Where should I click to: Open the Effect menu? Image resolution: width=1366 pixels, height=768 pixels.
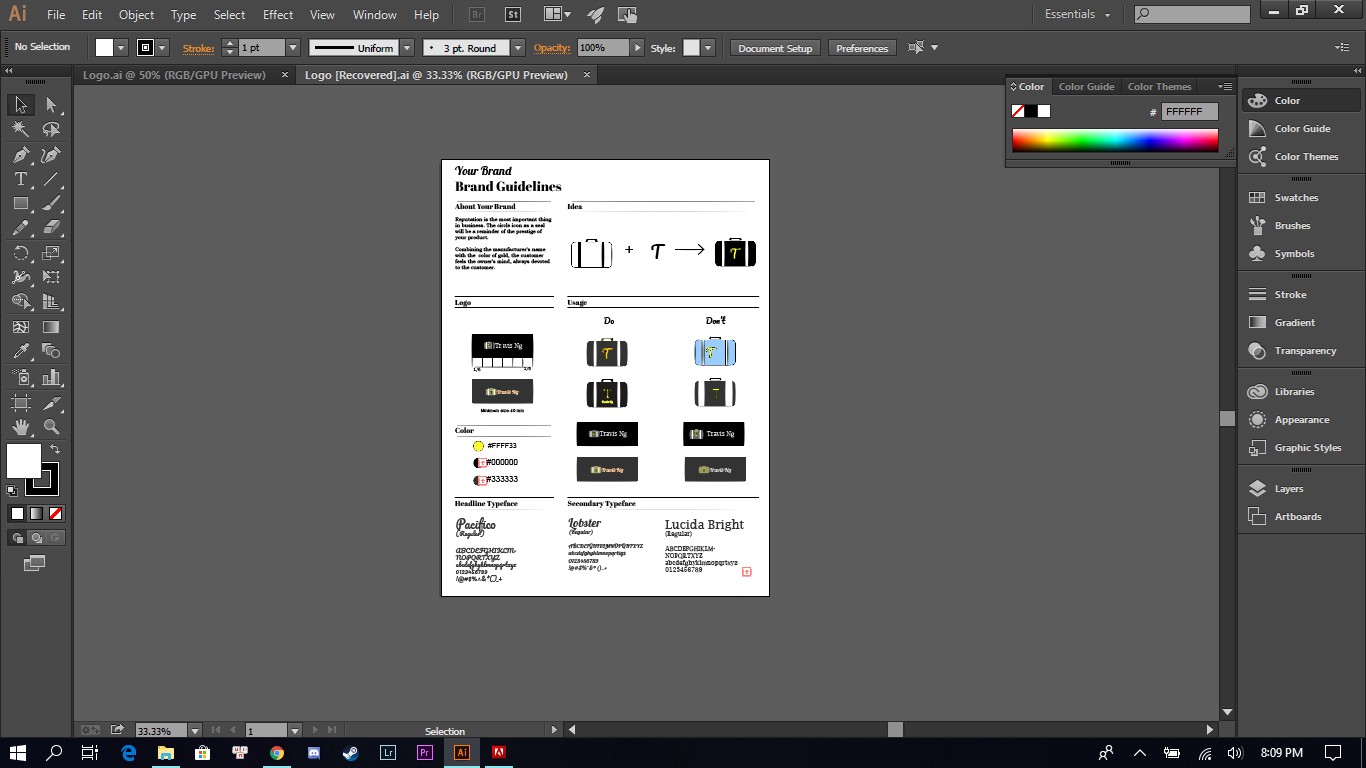point(278,15)
